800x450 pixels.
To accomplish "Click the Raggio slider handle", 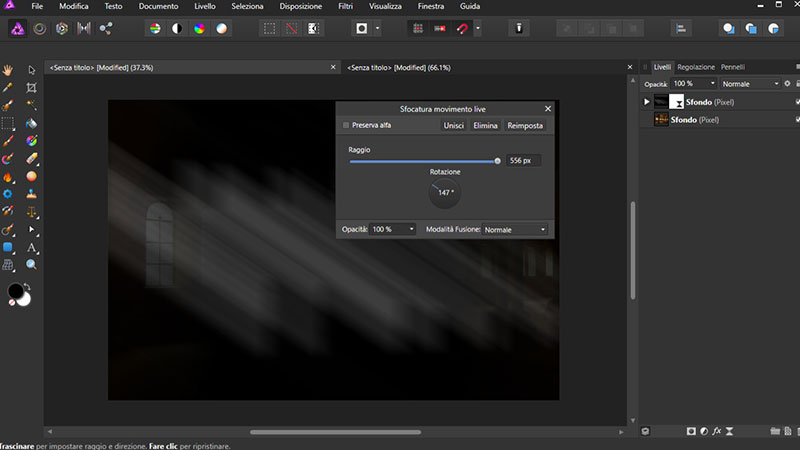I will (x=497, y=161).
